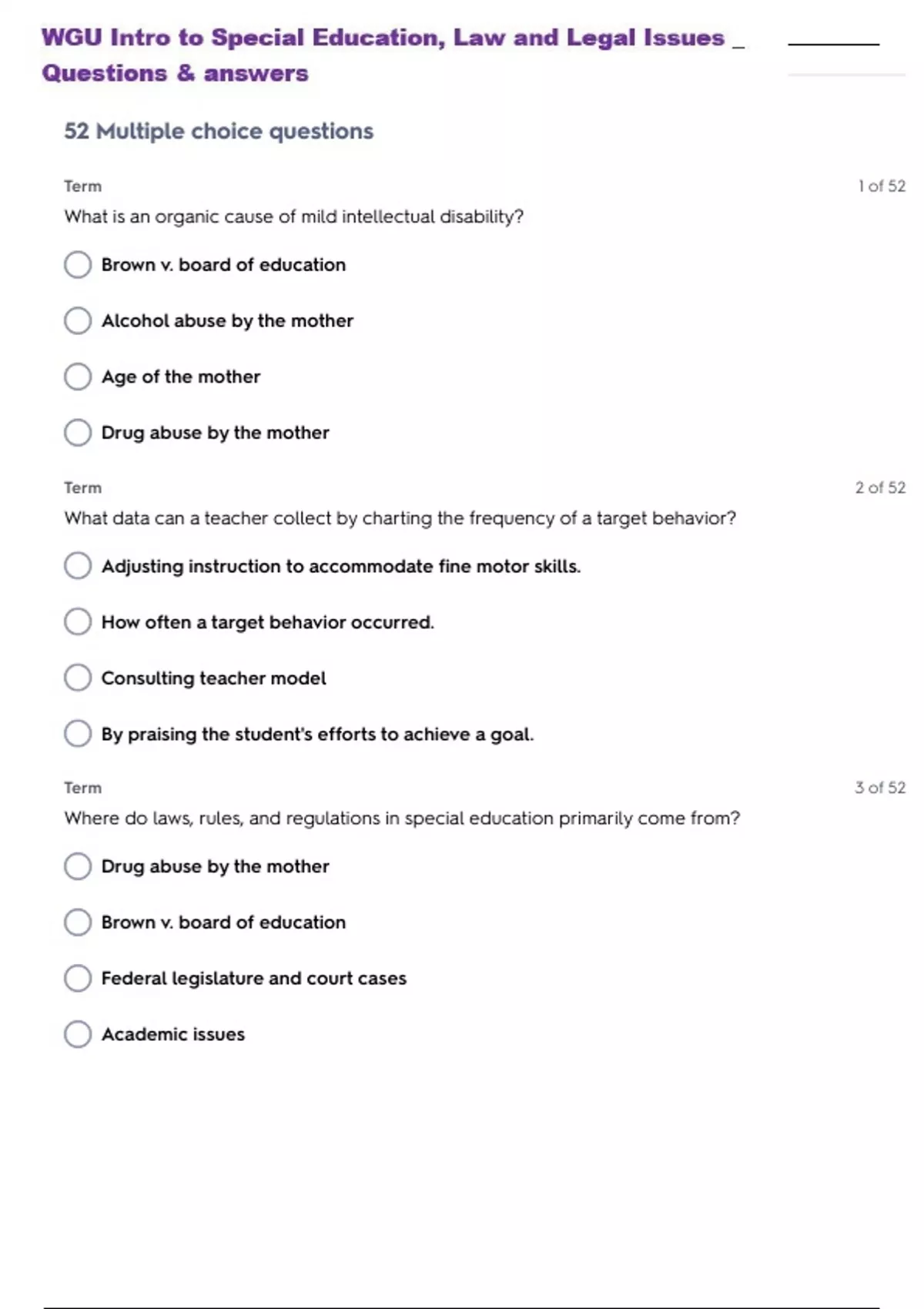The image size is (924, 1309).
Task: Choose the 'Academic issues' radio button
Action: (x=78, y=1034)
